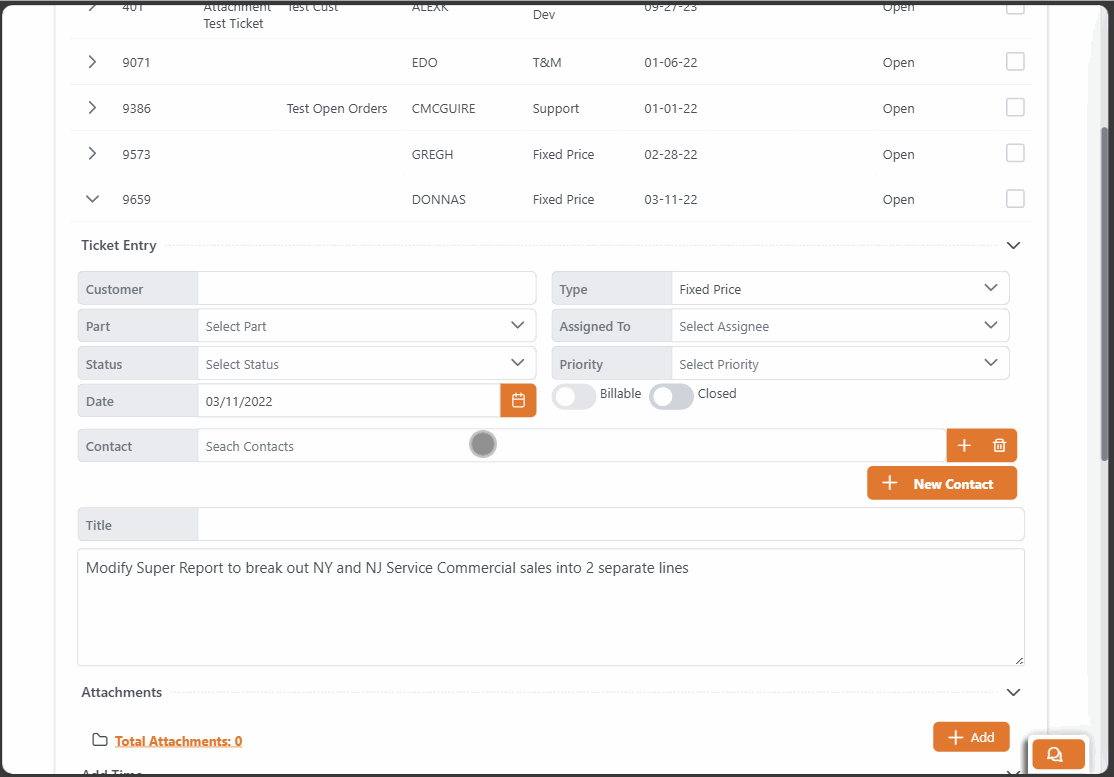Collapse the Attachments section
Screen dimensions: 1114x777
coord(1013,691)
